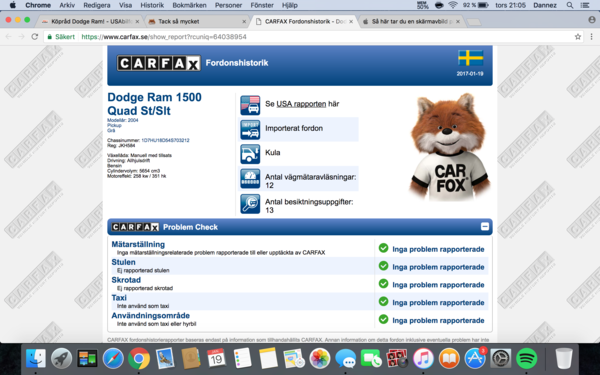Image resolution: width=600 pixels, height=375 pixels.
Task: Click Inga problem rapporterade in the Taxi row
Action: pyautogui.click(x=438, y=303)
